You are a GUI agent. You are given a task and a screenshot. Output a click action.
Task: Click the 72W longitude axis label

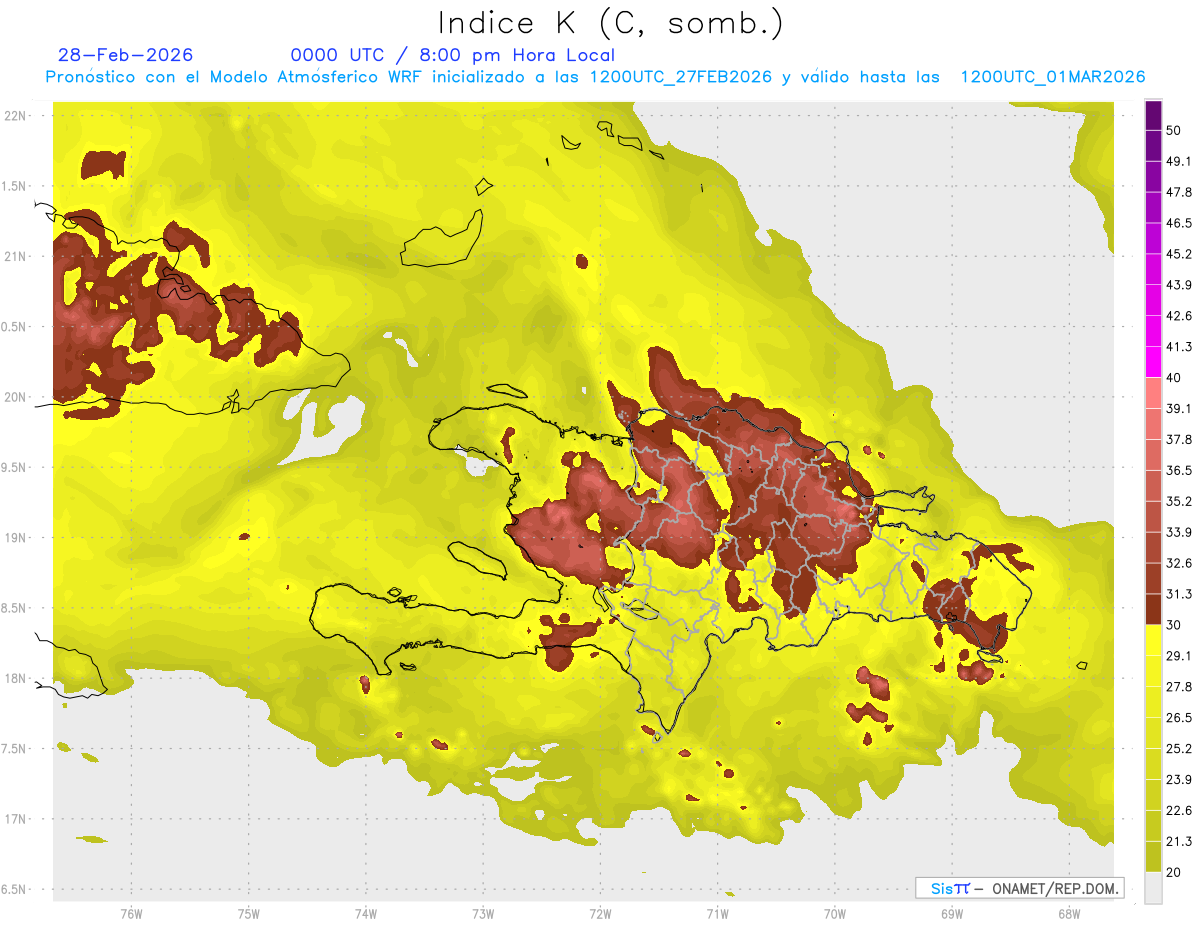[600, 913]
